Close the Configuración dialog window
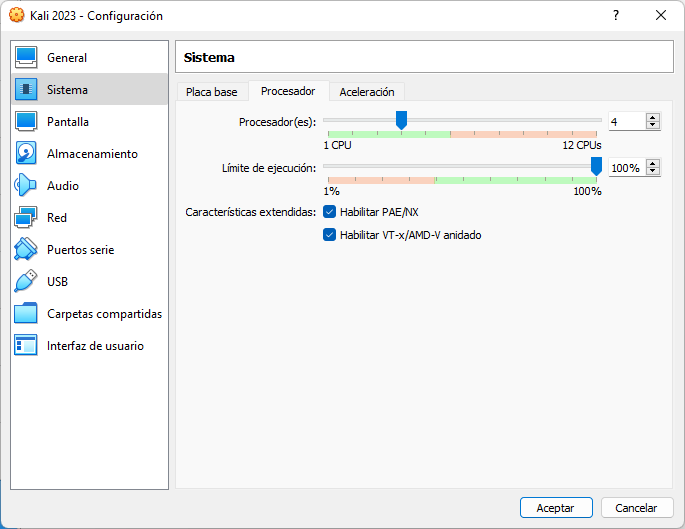This screenshot has height=529, width=685. [661, 15]
